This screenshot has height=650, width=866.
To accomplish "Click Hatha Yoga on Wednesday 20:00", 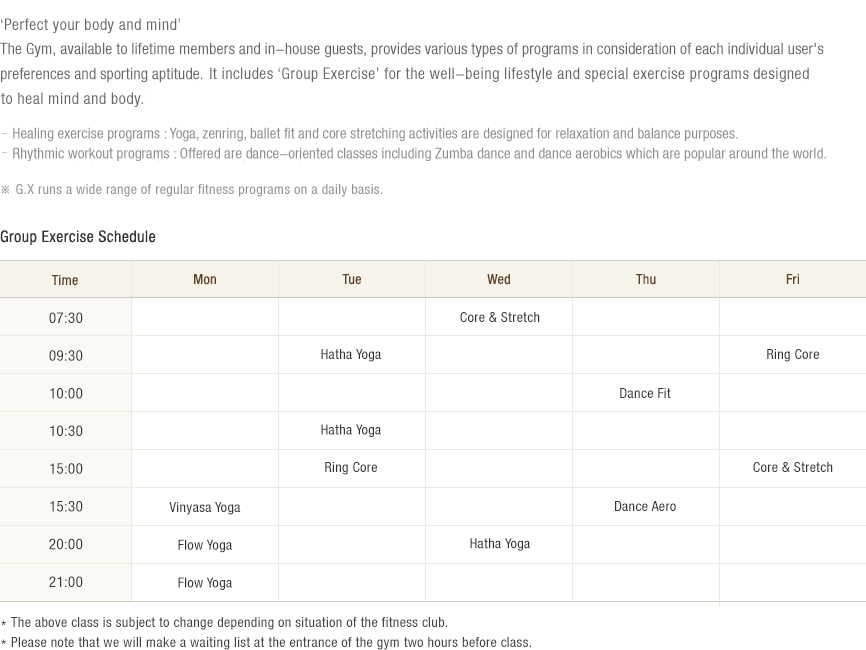I will pyautogui.click(x=500, y=544).
